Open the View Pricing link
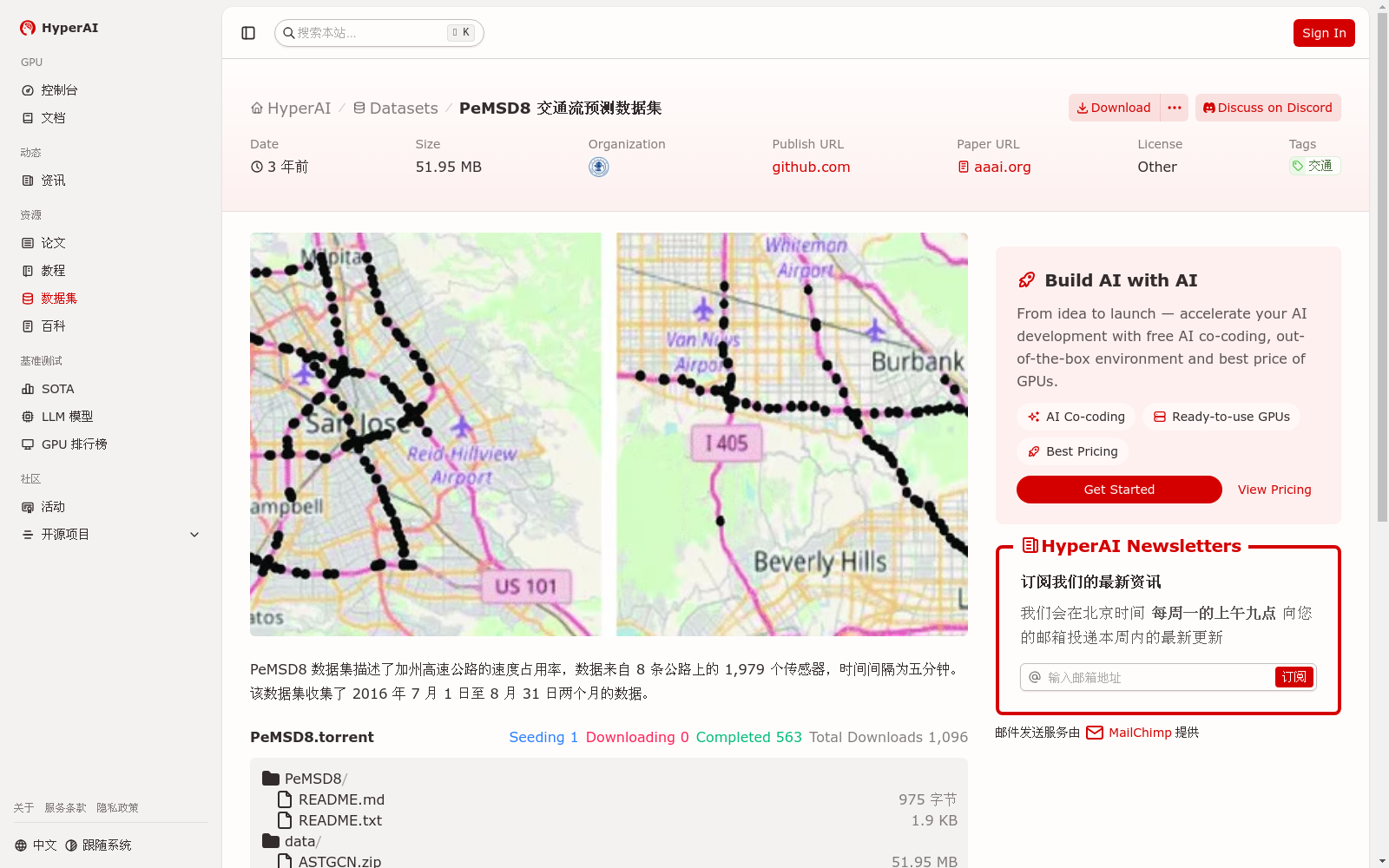 (x=1274, y=490)
